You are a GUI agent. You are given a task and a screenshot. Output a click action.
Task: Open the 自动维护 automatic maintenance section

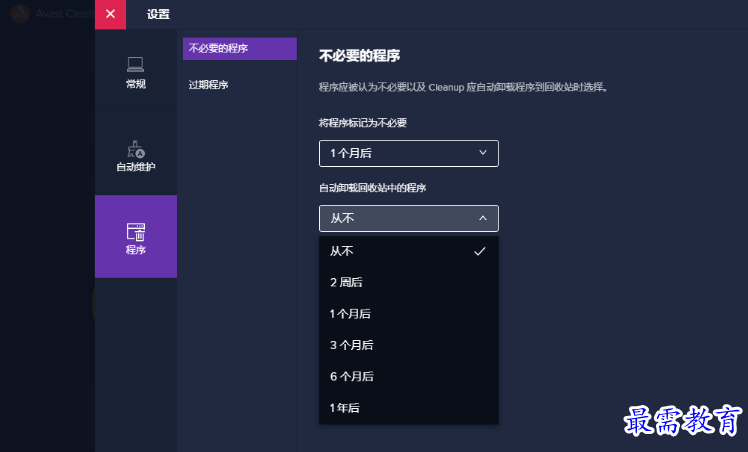pos(136,155)
